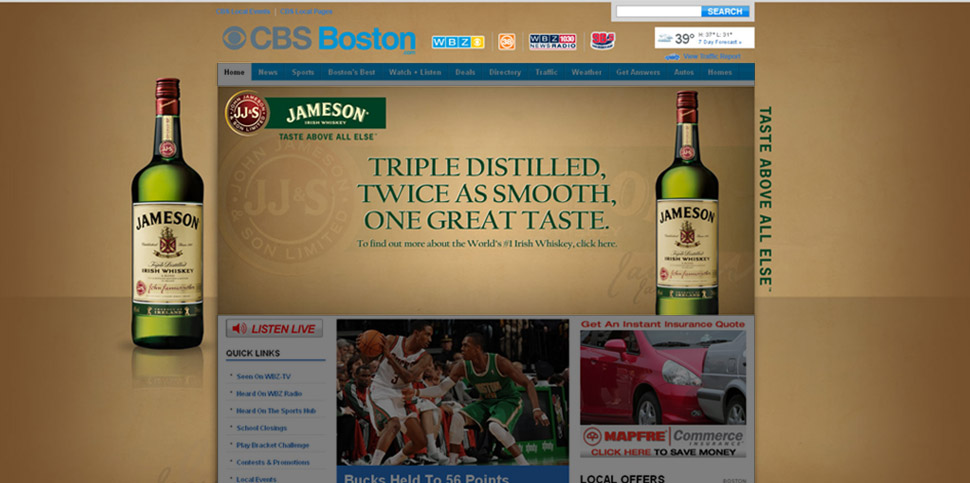Screen dimensions: 970x483
Task: Open the Weather menu
Action: click(x=586, y=72)
